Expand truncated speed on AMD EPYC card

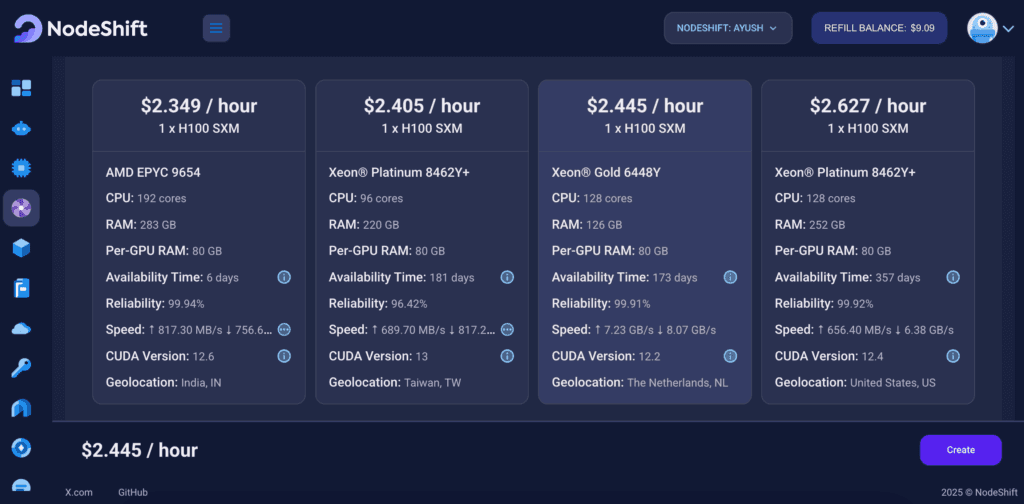click(x=284, y=329)
